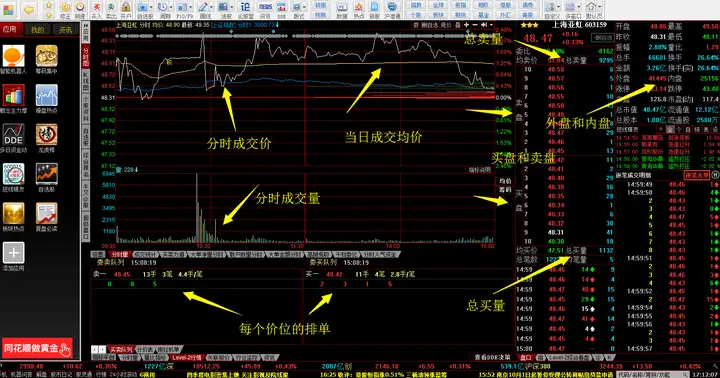Switch to the 资讯 sidebar tab
720x378 pixels.
pos(65,29)
